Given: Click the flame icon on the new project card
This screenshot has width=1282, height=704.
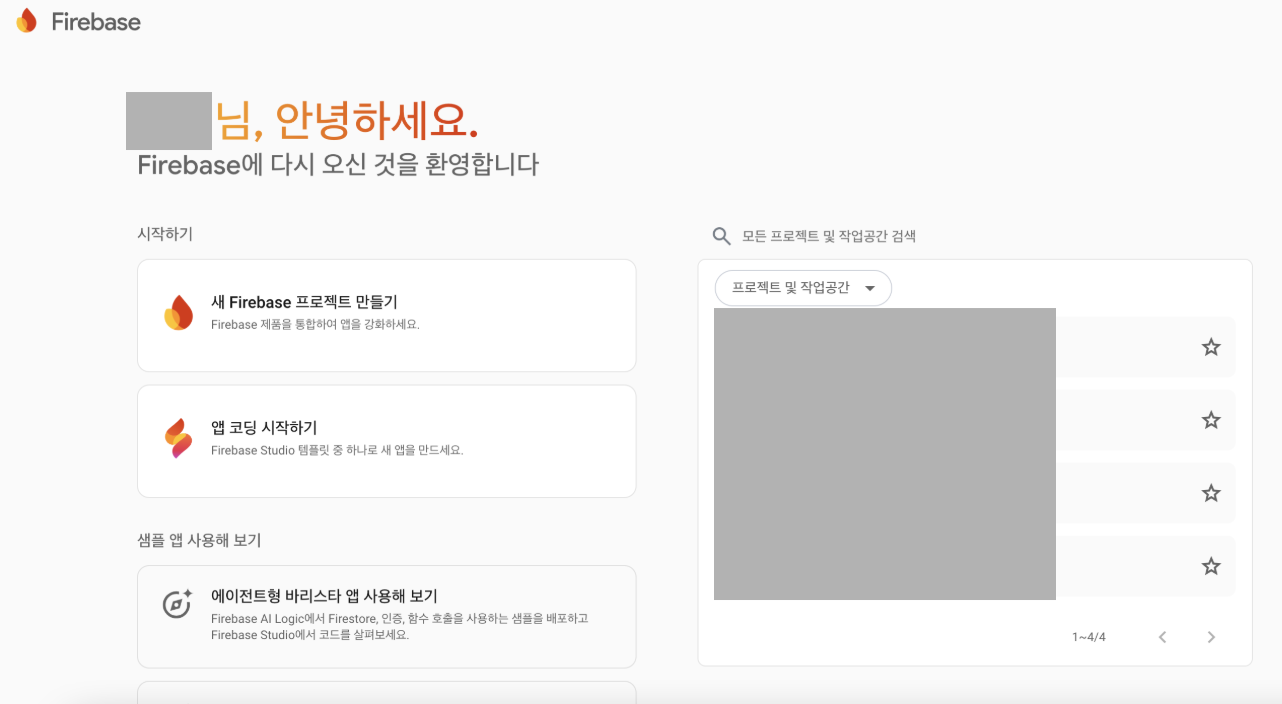Looking at the screenshot, I should coord(179,313).
